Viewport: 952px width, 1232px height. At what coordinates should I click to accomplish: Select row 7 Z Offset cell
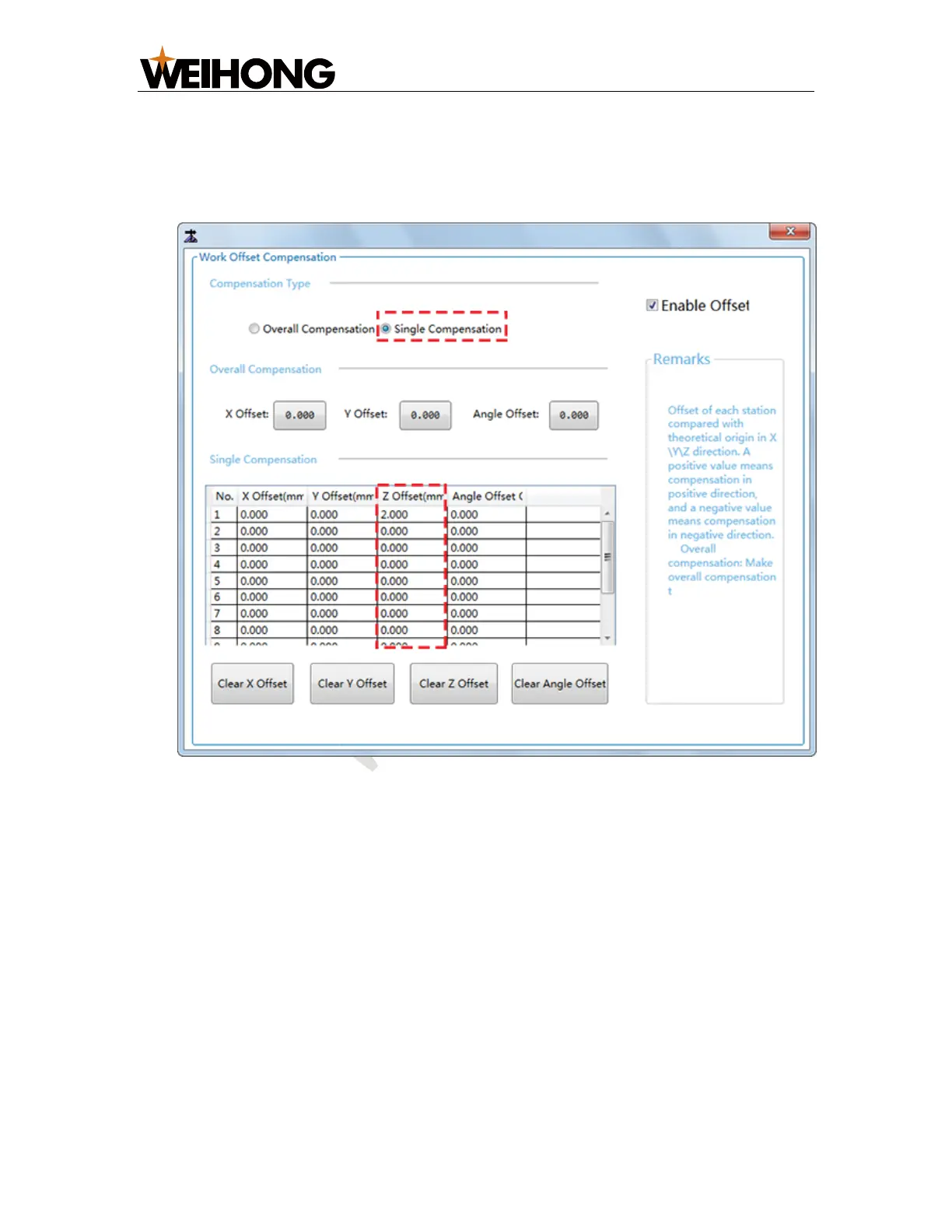pos(412,614)
